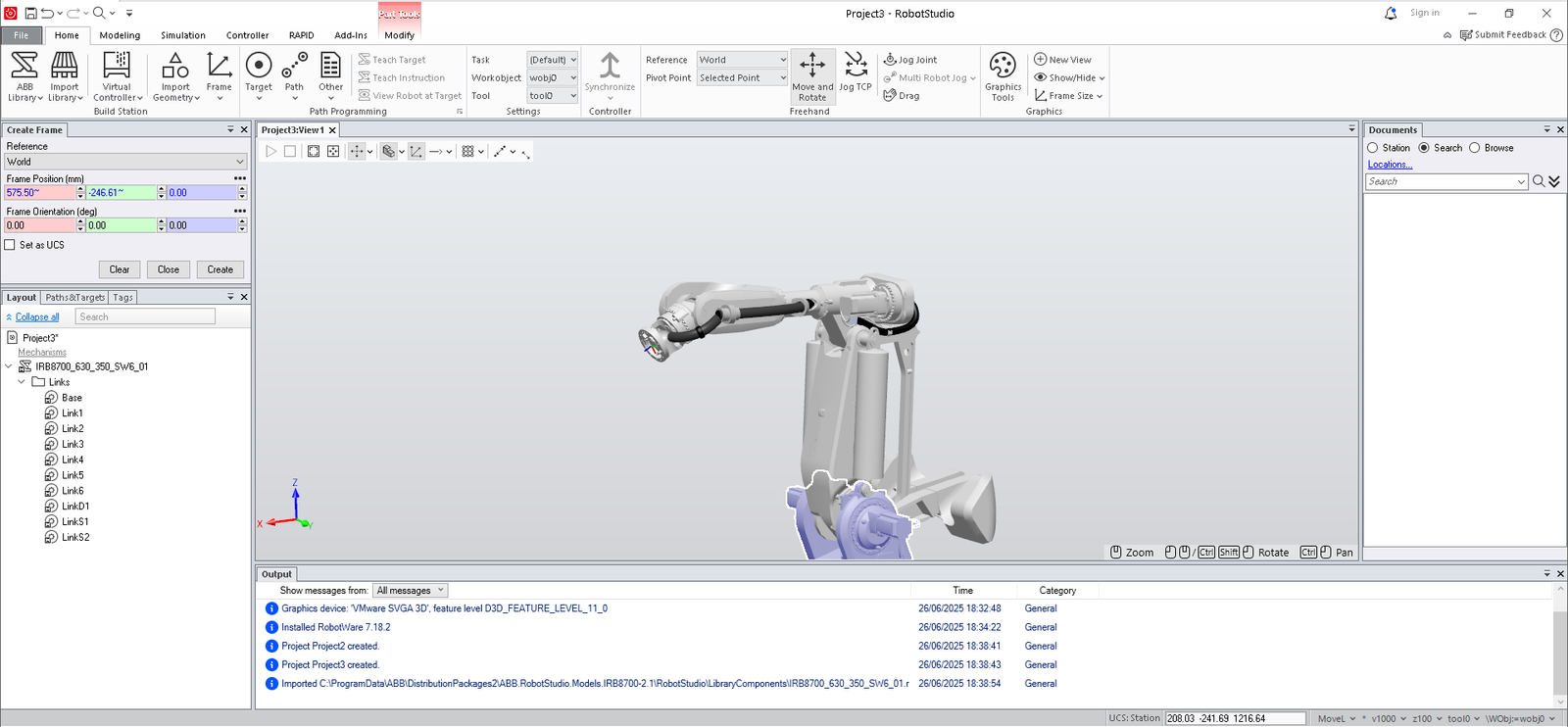This screenshot has height=727, width=1568.
Task: Click the Clear button
Action: (x=120, y=269)
